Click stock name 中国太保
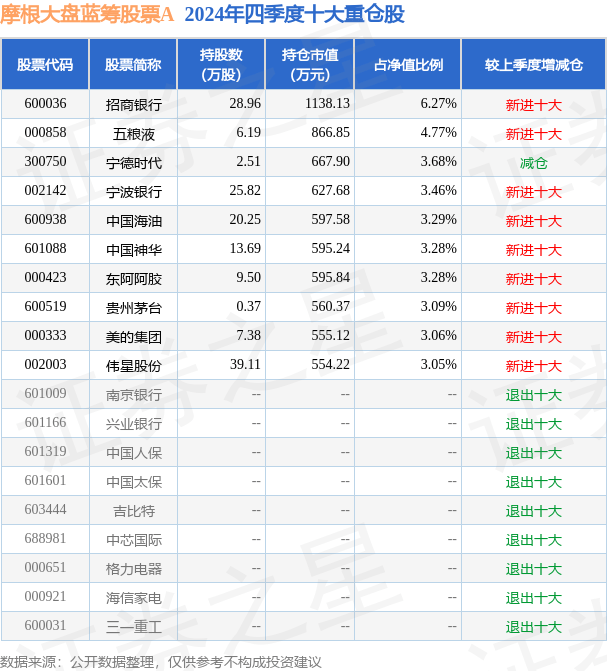This screenshot has height=671, width=607. (x=134, y=481)
